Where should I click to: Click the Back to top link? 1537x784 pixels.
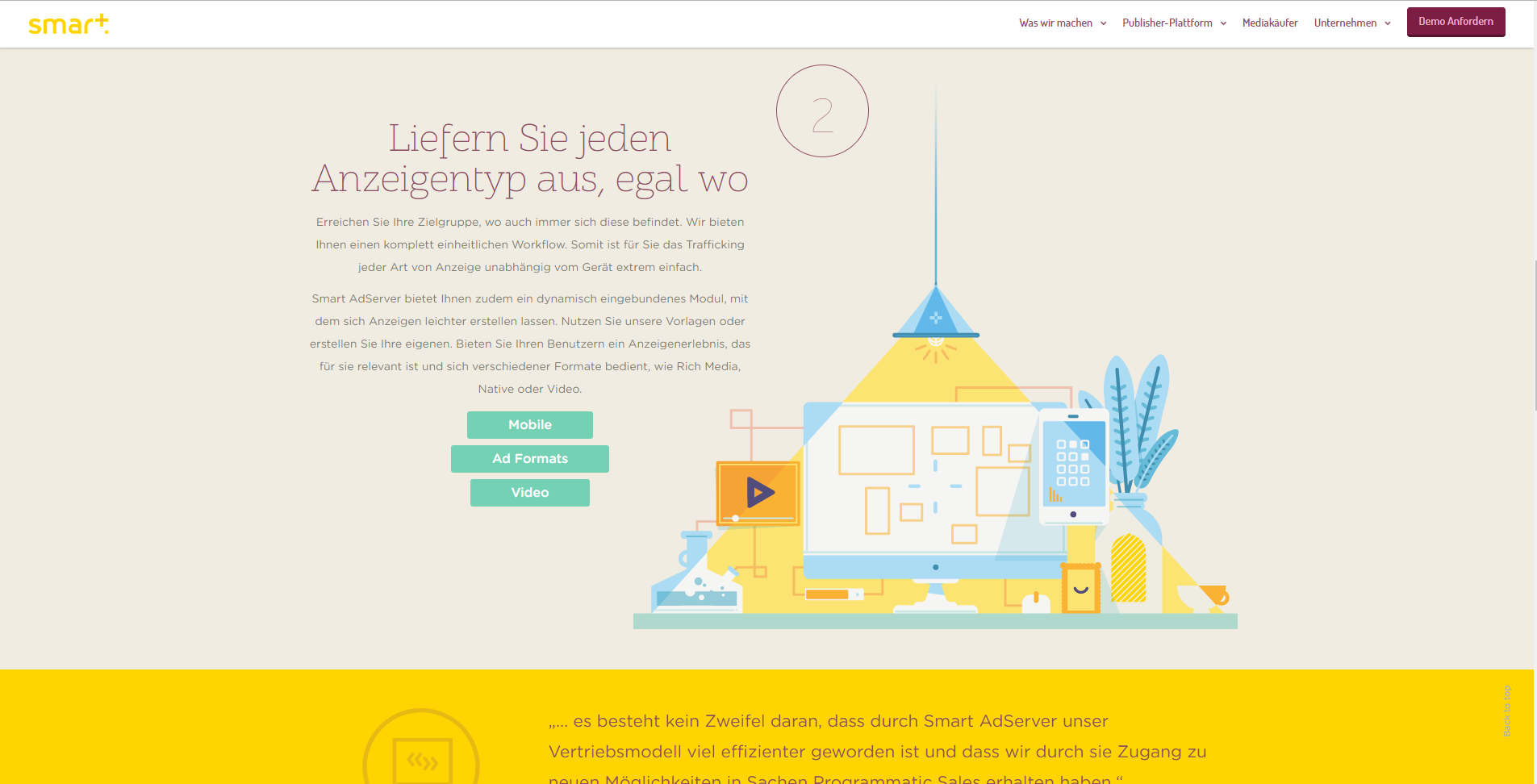(x=1506, y=711)
